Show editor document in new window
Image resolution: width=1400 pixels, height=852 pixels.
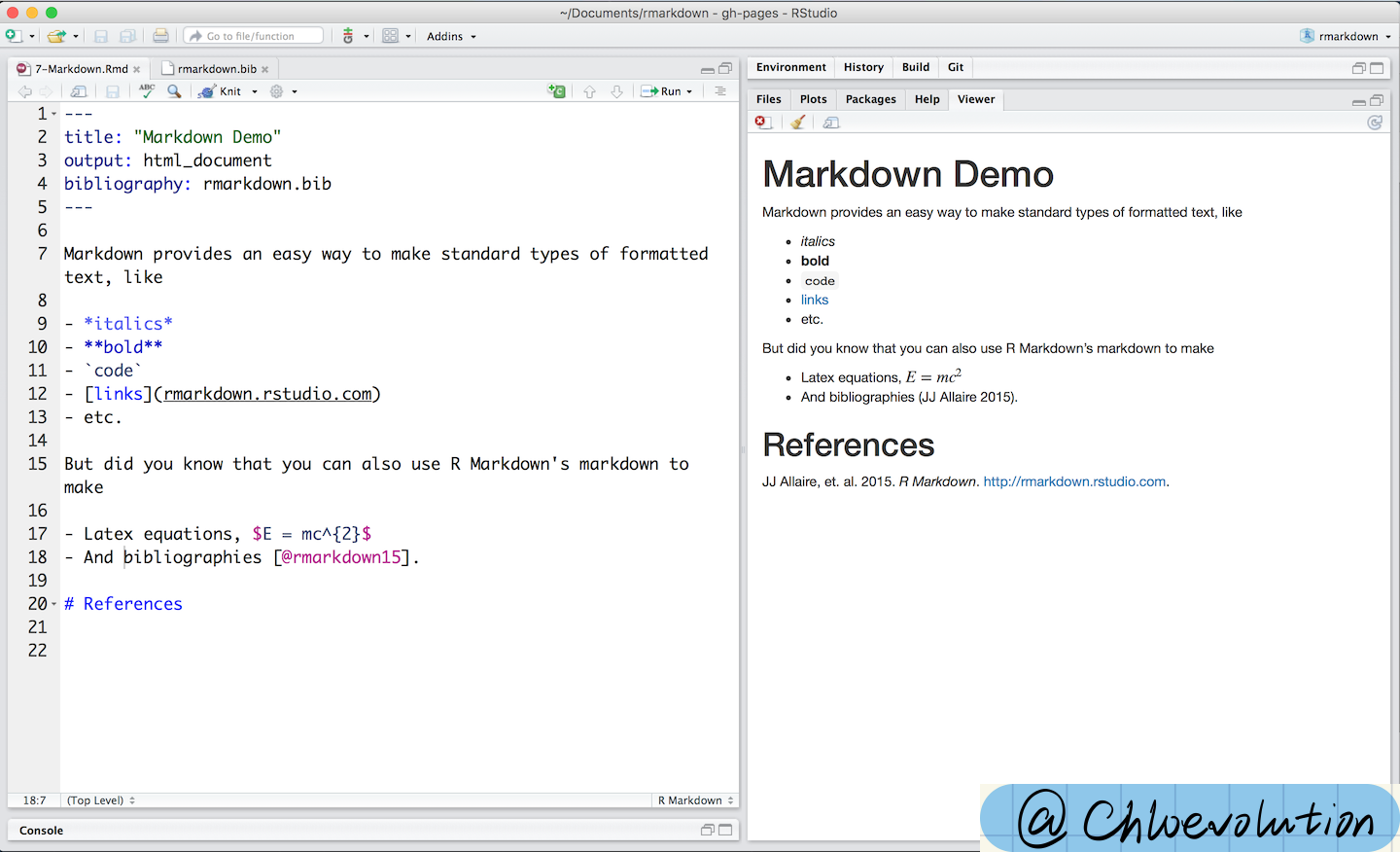click(x=79, y=91)
